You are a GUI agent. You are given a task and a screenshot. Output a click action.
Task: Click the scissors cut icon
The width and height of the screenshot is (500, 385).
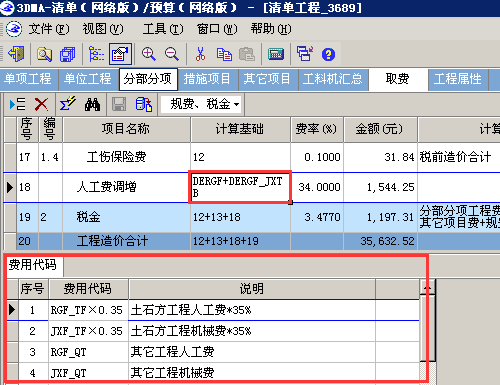200,54
